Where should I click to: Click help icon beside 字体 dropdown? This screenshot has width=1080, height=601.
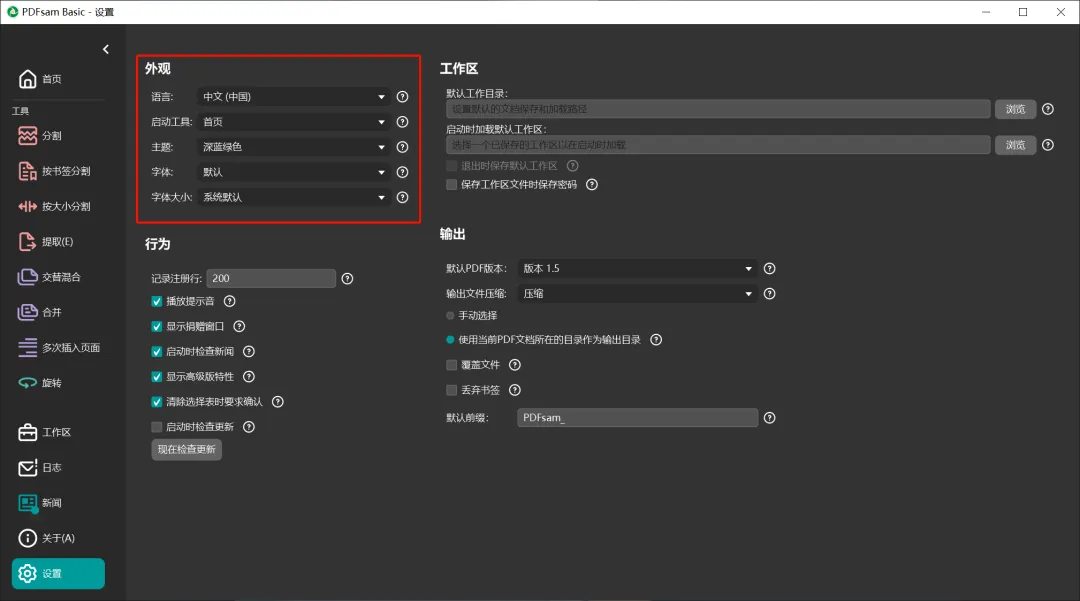point(403,172)
